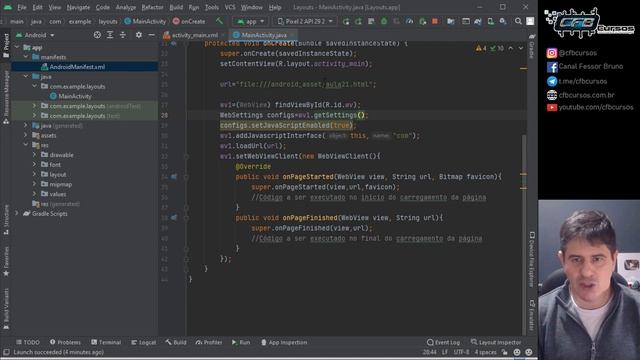640x360 pixels.
Task: Open the File menu
Action: point(22,7)
